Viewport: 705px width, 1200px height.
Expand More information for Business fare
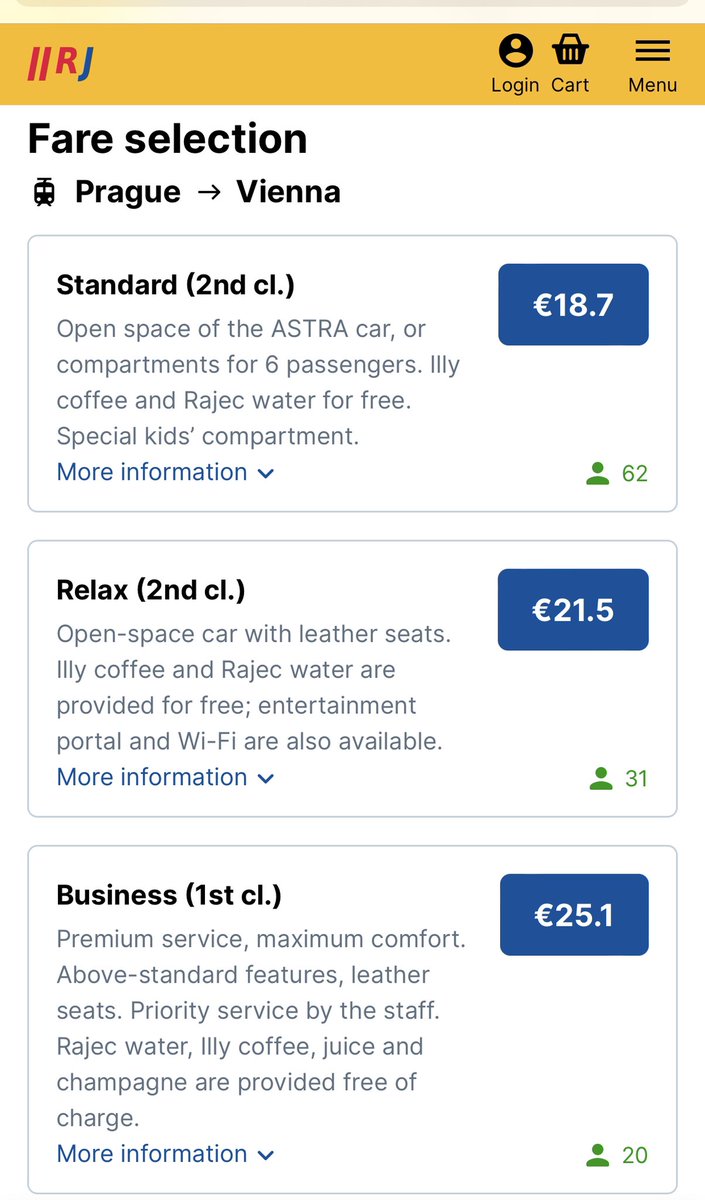point(165,1153)
